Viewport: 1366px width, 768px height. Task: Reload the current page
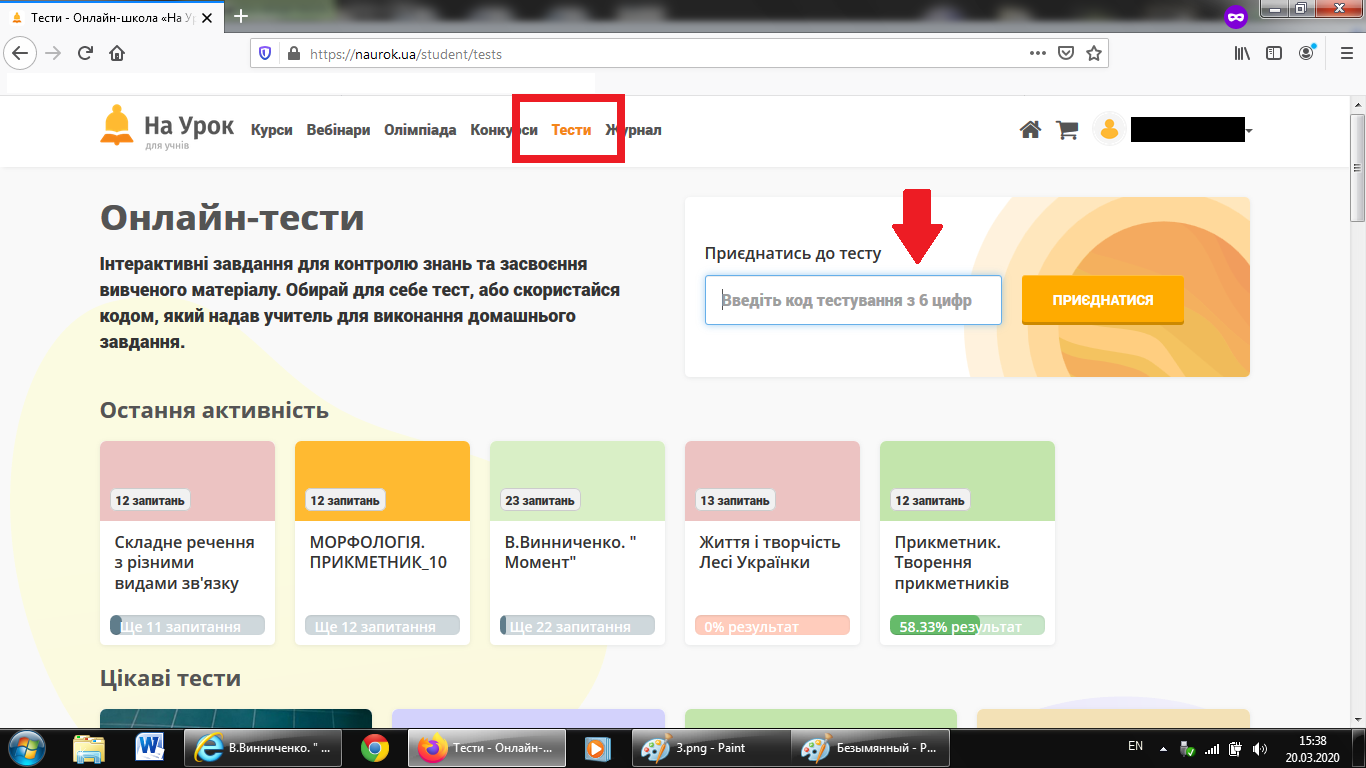click(x=86, y=53)
